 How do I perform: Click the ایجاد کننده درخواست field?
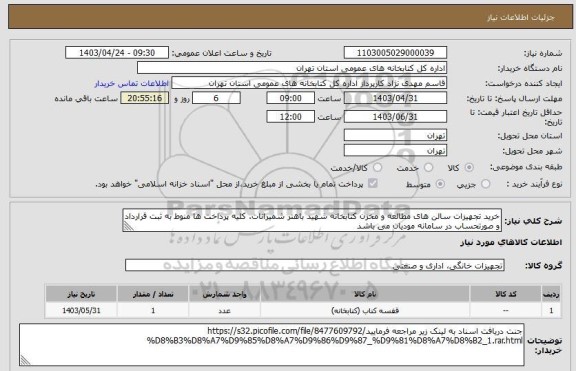pos(309,83)
